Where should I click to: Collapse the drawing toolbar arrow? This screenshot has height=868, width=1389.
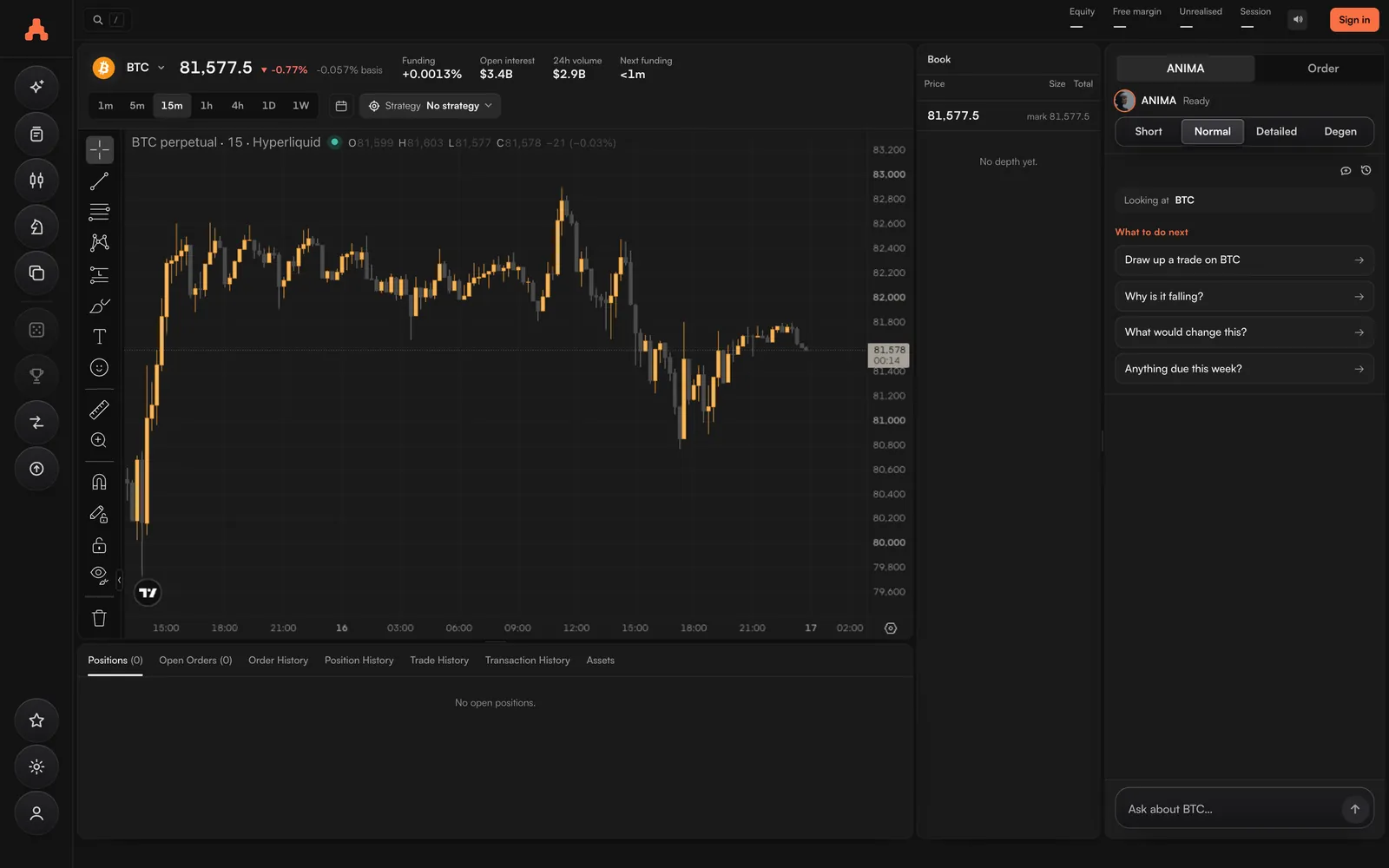120,579
